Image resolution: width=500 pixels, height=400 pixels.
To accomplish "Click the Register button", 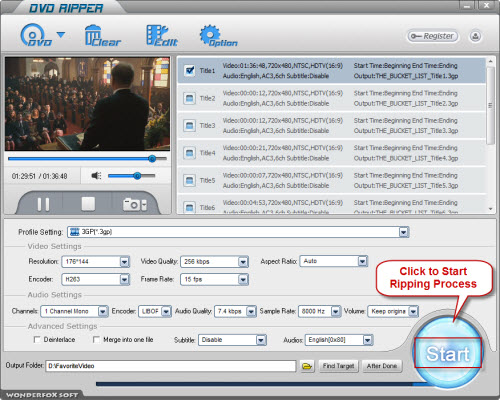I will 432,36.
